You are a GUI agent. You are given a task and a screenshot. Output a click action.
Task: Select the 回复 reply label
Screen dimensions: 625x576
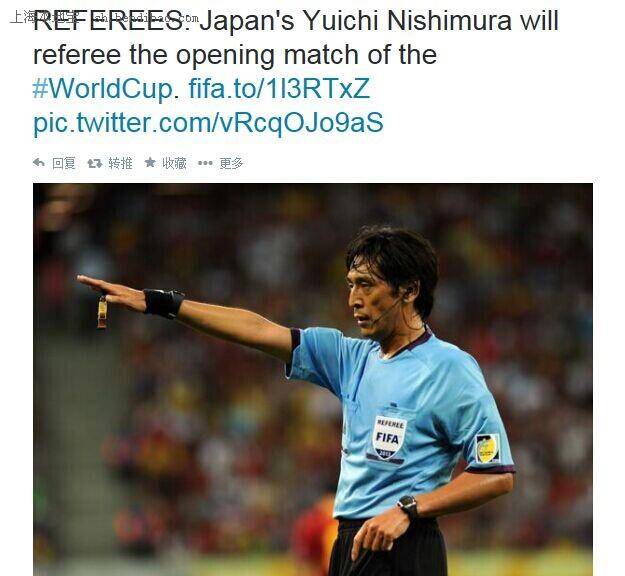[64, 163]
